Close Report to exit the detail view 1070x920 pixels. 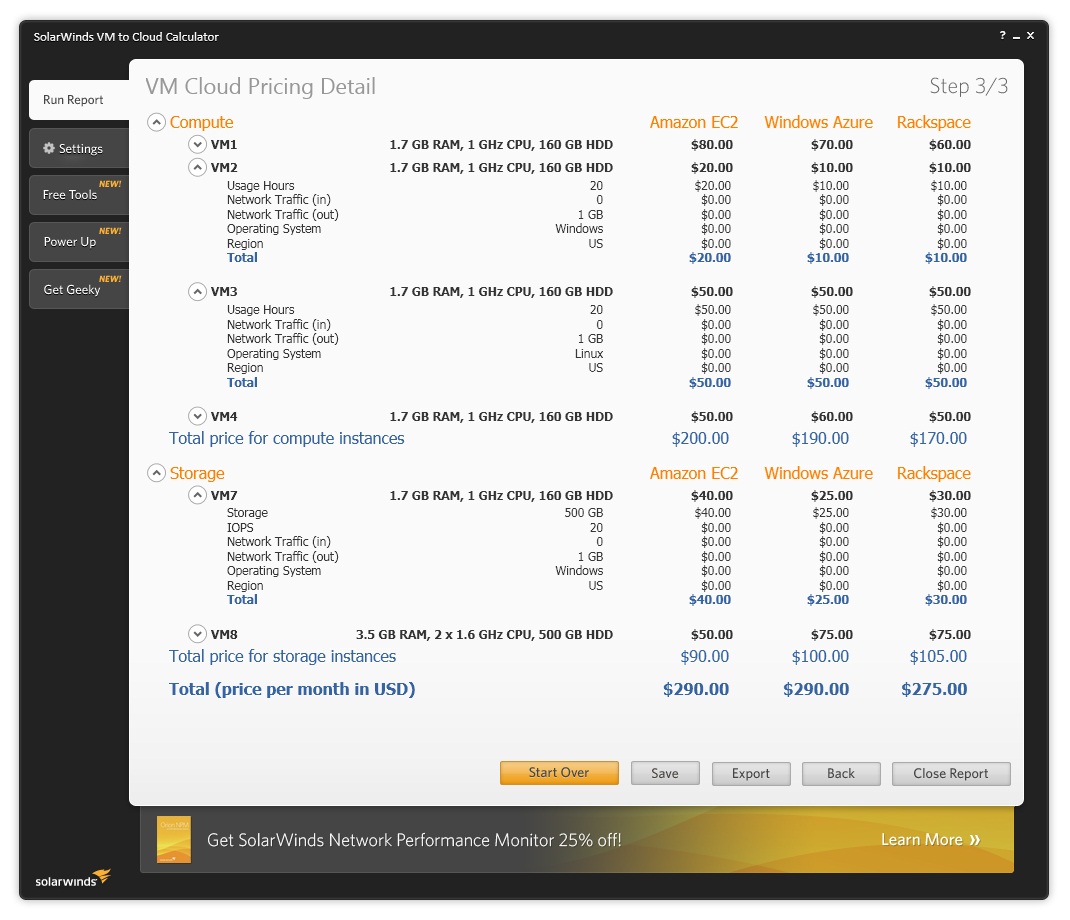pyautogui.click(x=950, y=772)
